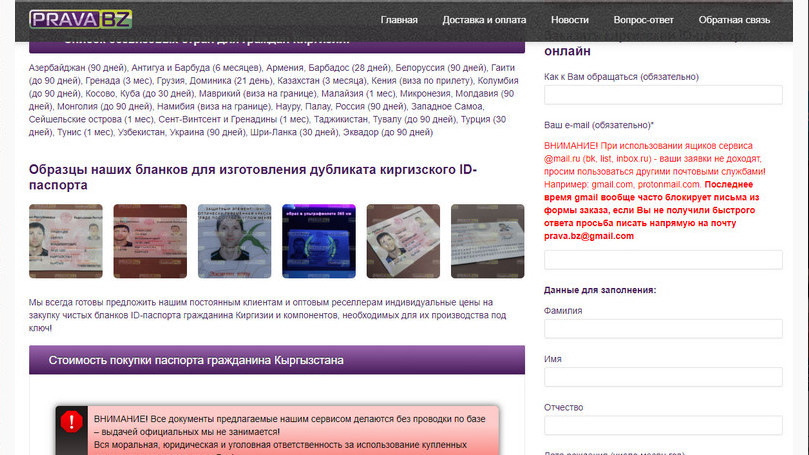Click the red exclamation warning icon
The image size is (809, 455).
73,421
